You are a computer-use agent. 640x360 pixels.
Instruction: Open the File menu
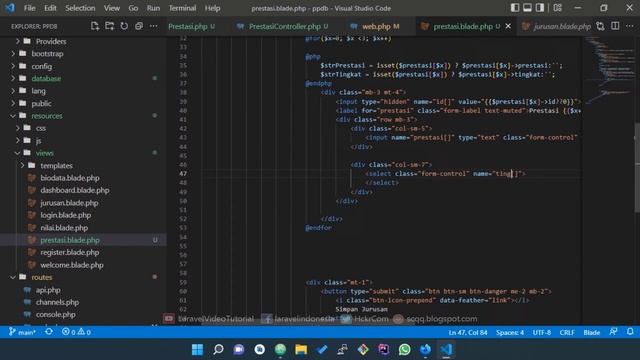point(29,8)
